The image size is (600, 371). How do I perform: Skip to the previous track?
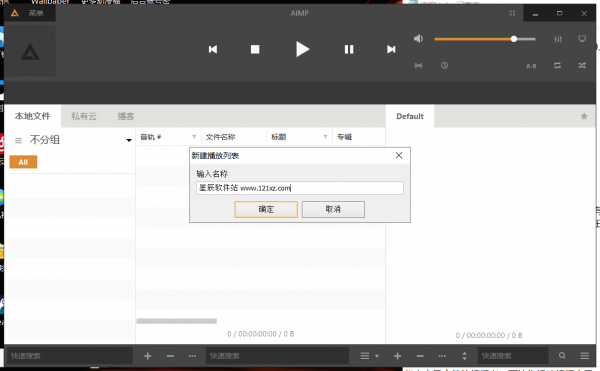coord(213,49)
